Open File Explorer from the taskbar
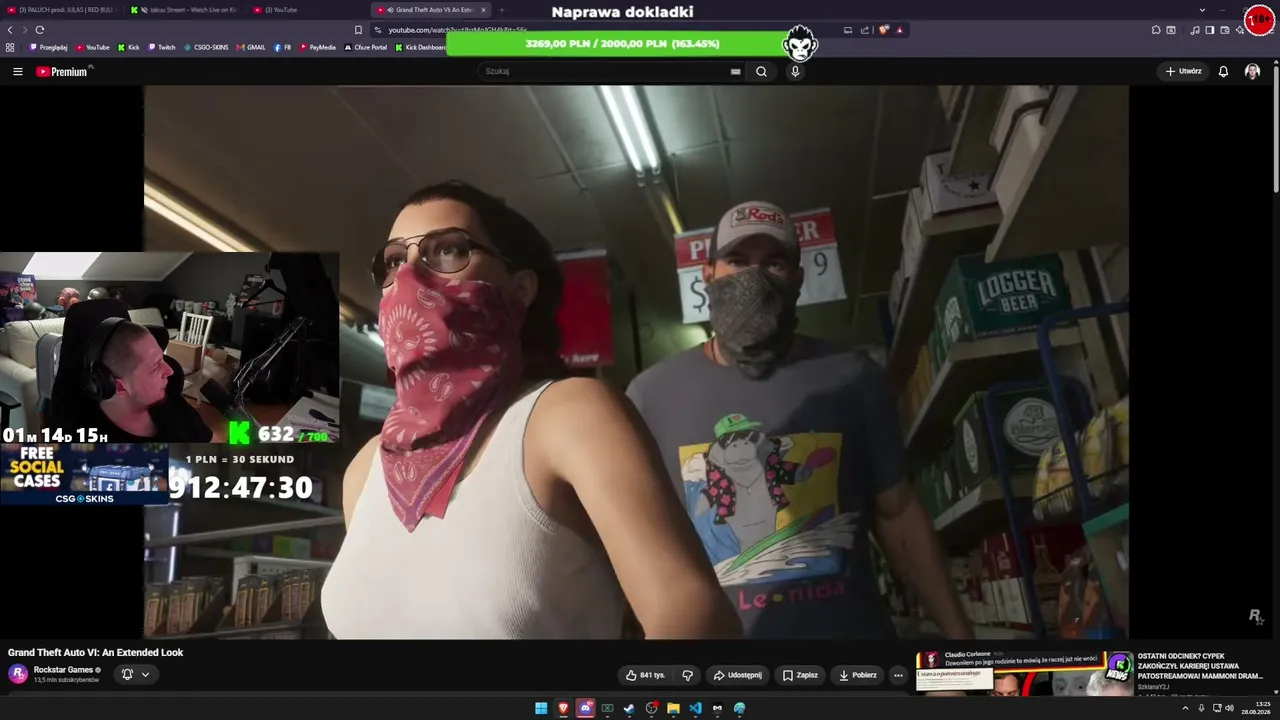This screenshot has height=720, width=1280. pos(673,708)
